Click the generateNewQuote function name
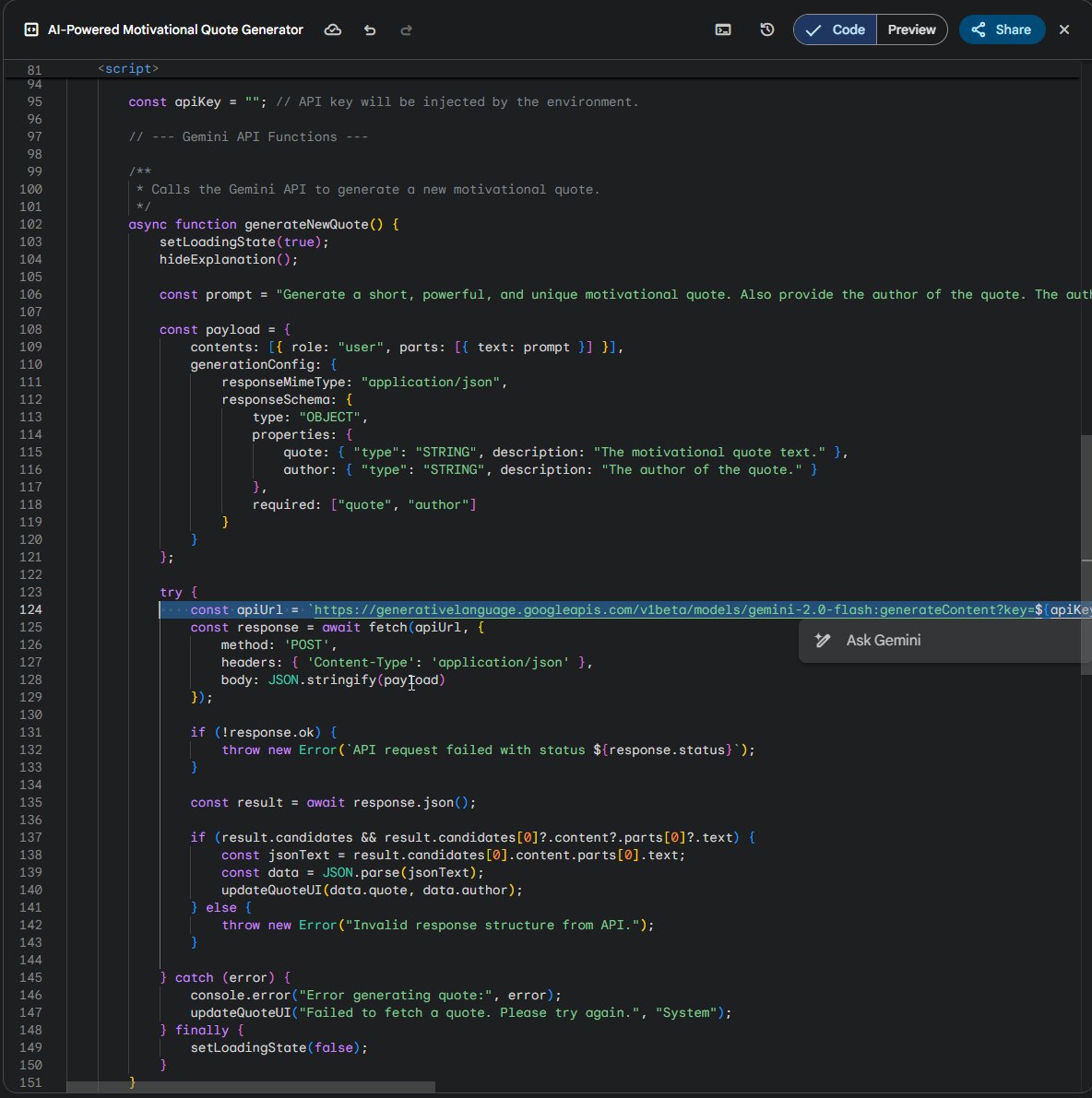 tap(306, 224)
